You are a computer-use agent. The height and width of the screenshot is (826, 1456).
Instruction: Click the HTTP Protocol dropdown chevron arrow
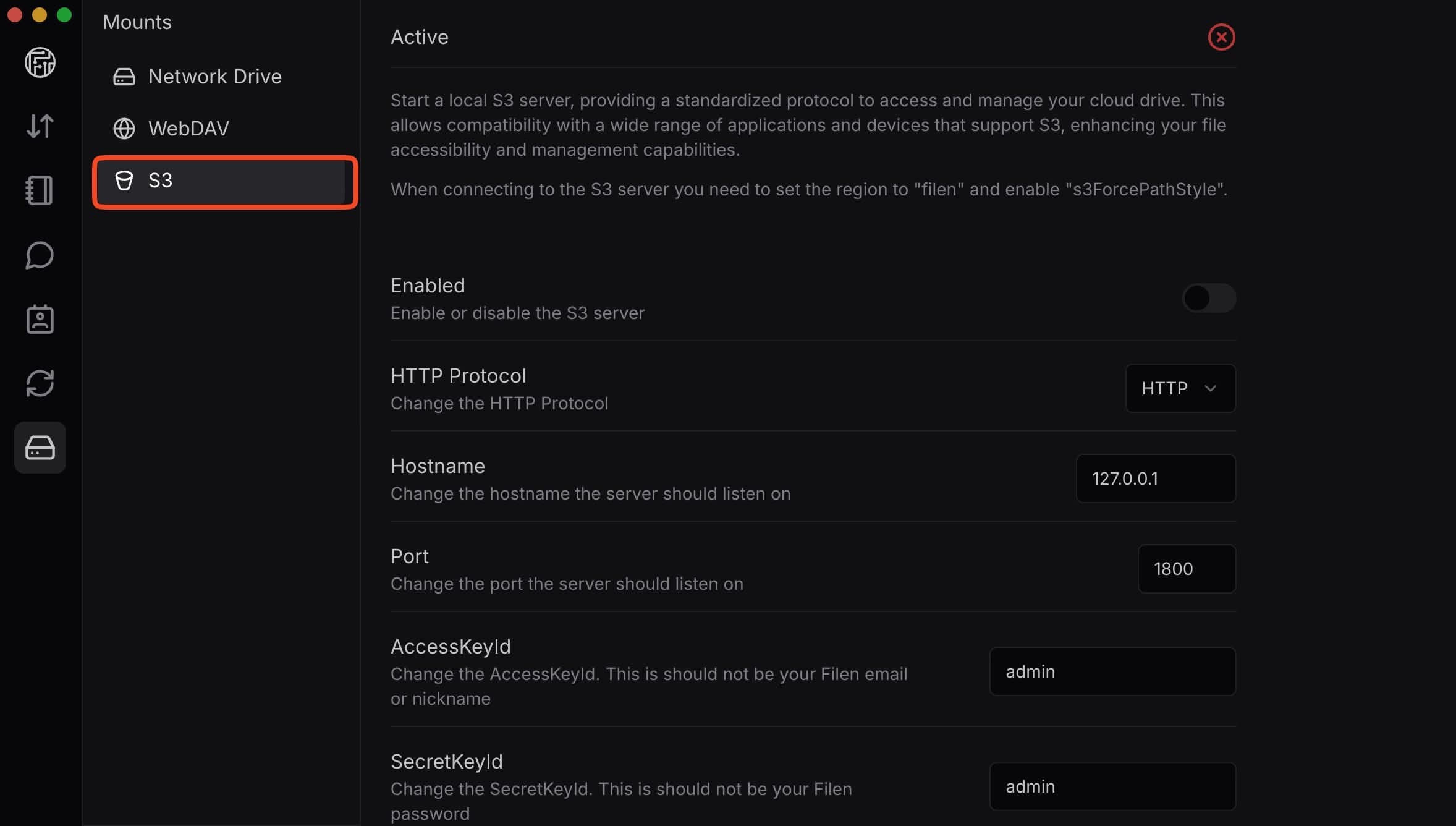(1211, 388)
